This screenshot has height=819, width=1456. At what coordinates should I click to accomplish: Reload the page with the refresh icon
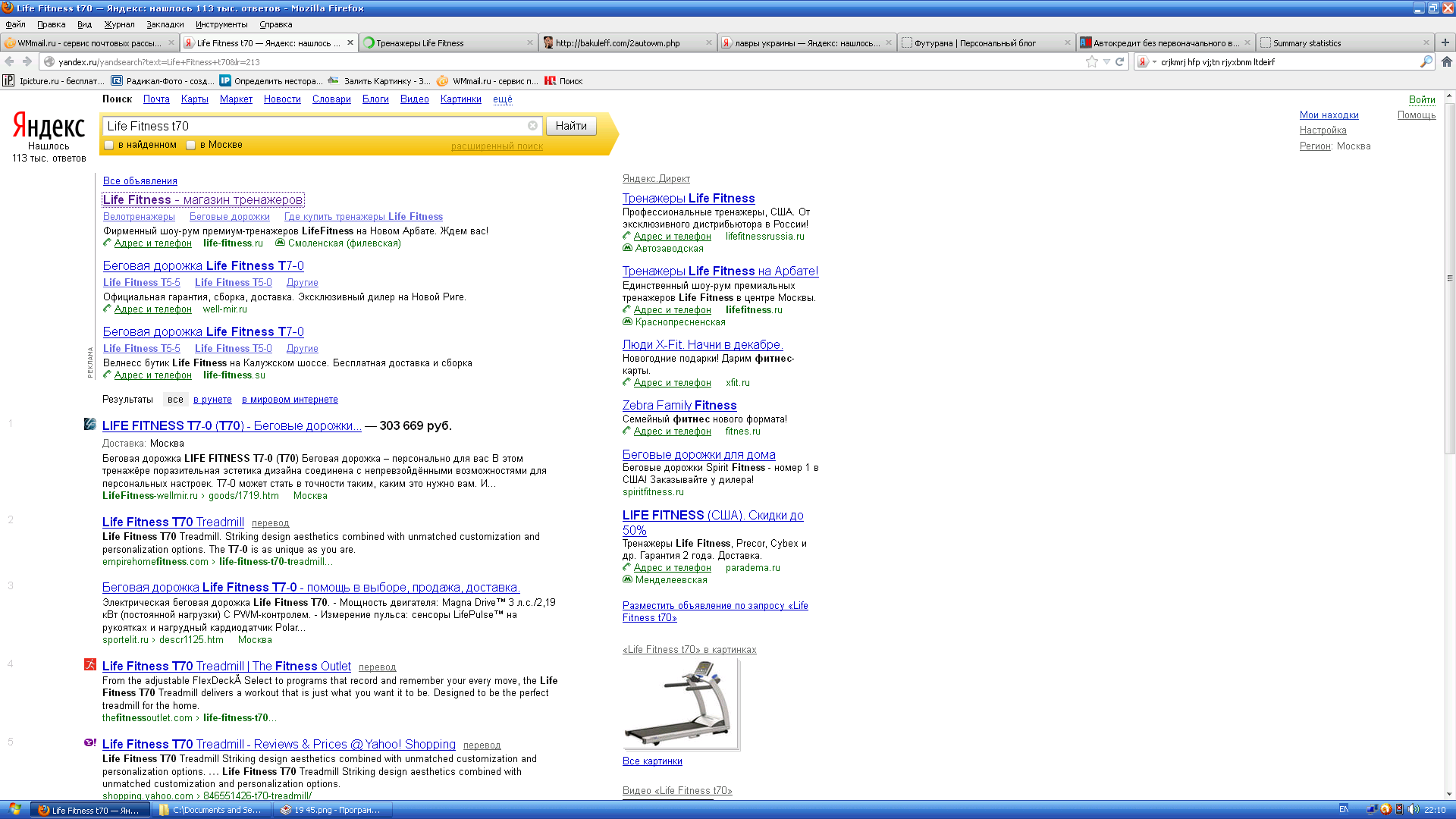coord(1119,61)
